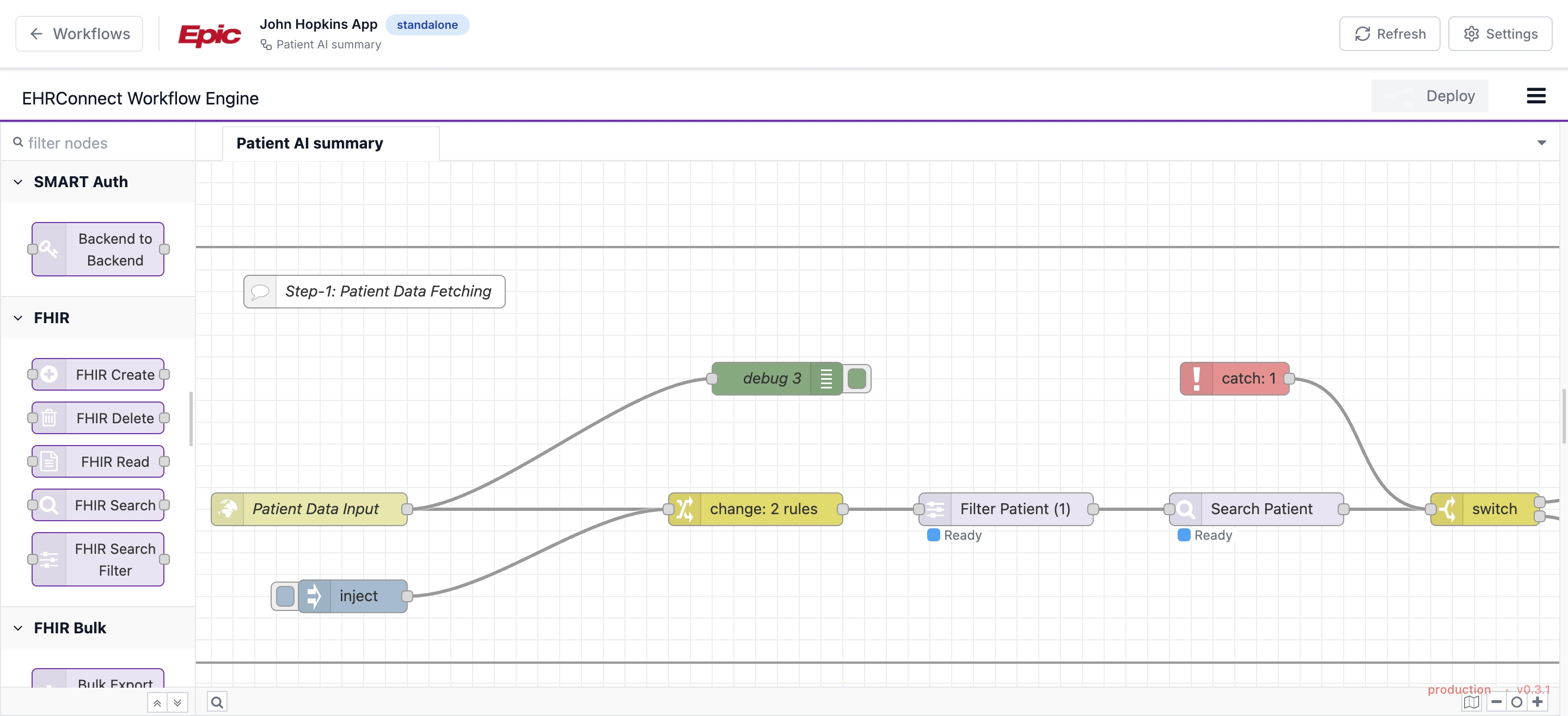Select the Patient AI summary tab
Viewport: 1568px width, 716px height.
310,143
